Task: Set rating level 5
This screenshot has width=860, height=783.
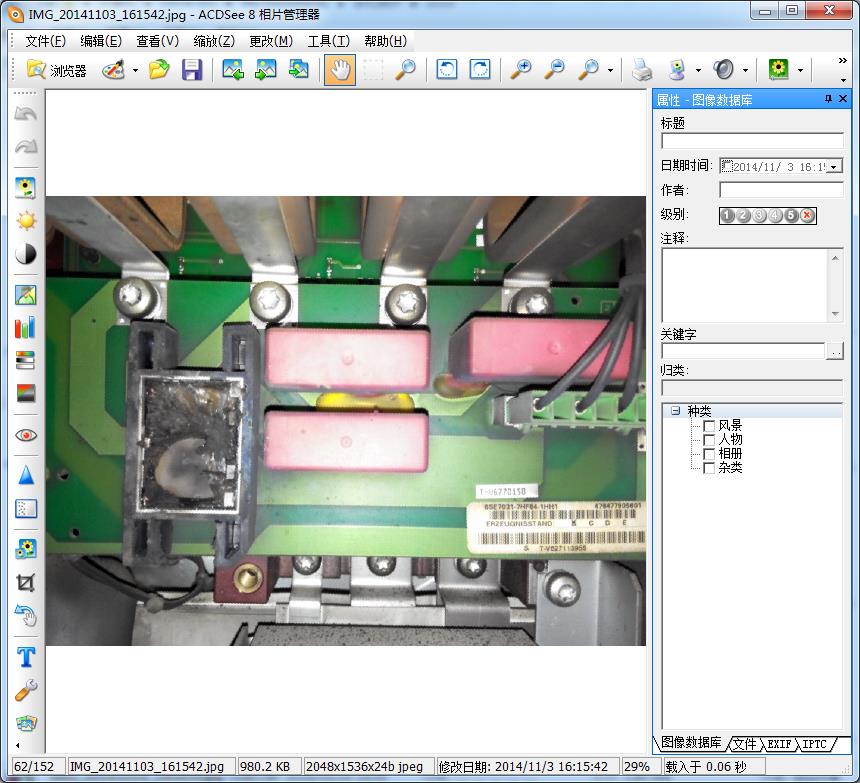Action: tap(791, 215)
